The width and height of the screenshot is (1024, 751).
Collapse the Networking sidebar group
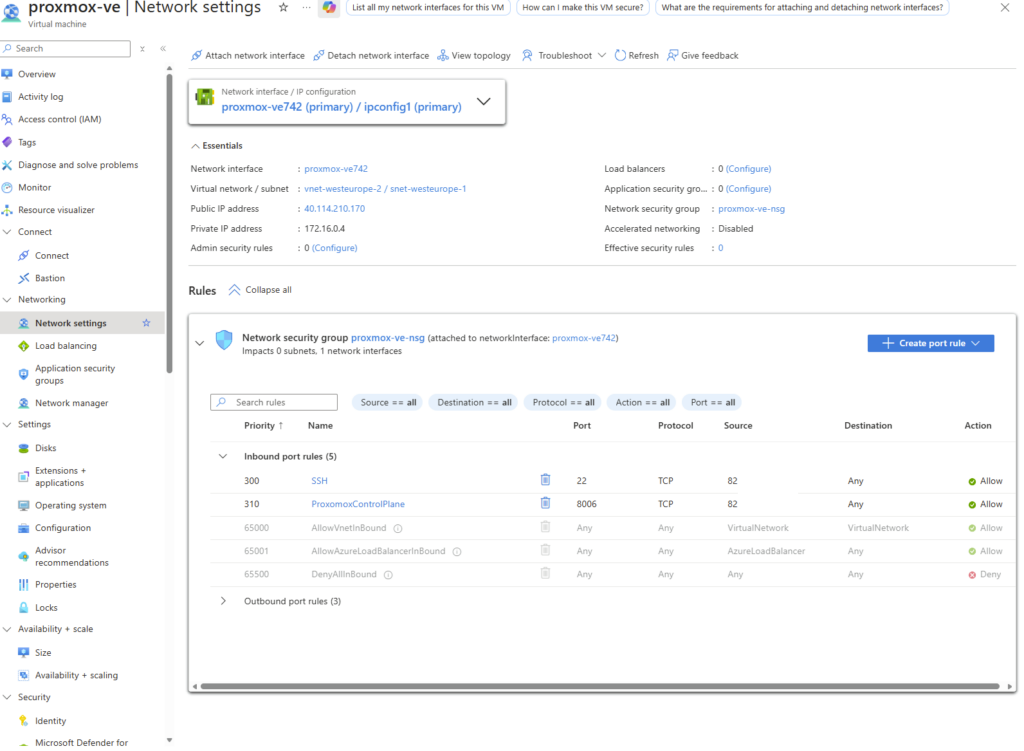tap(7, 300)
